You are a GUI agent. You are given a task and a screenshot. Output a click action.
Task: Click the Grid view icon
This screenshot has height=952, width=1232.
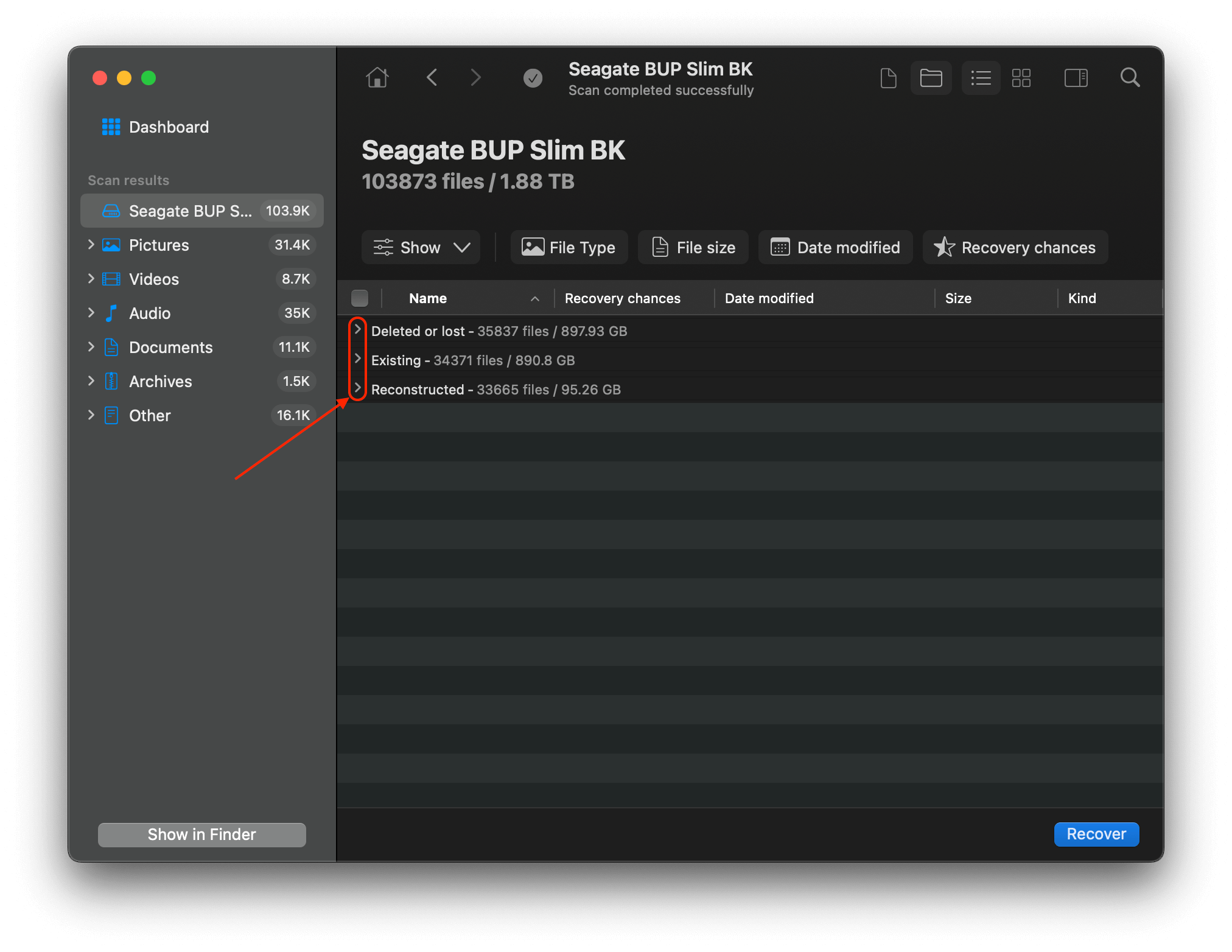click(1022, 77)
